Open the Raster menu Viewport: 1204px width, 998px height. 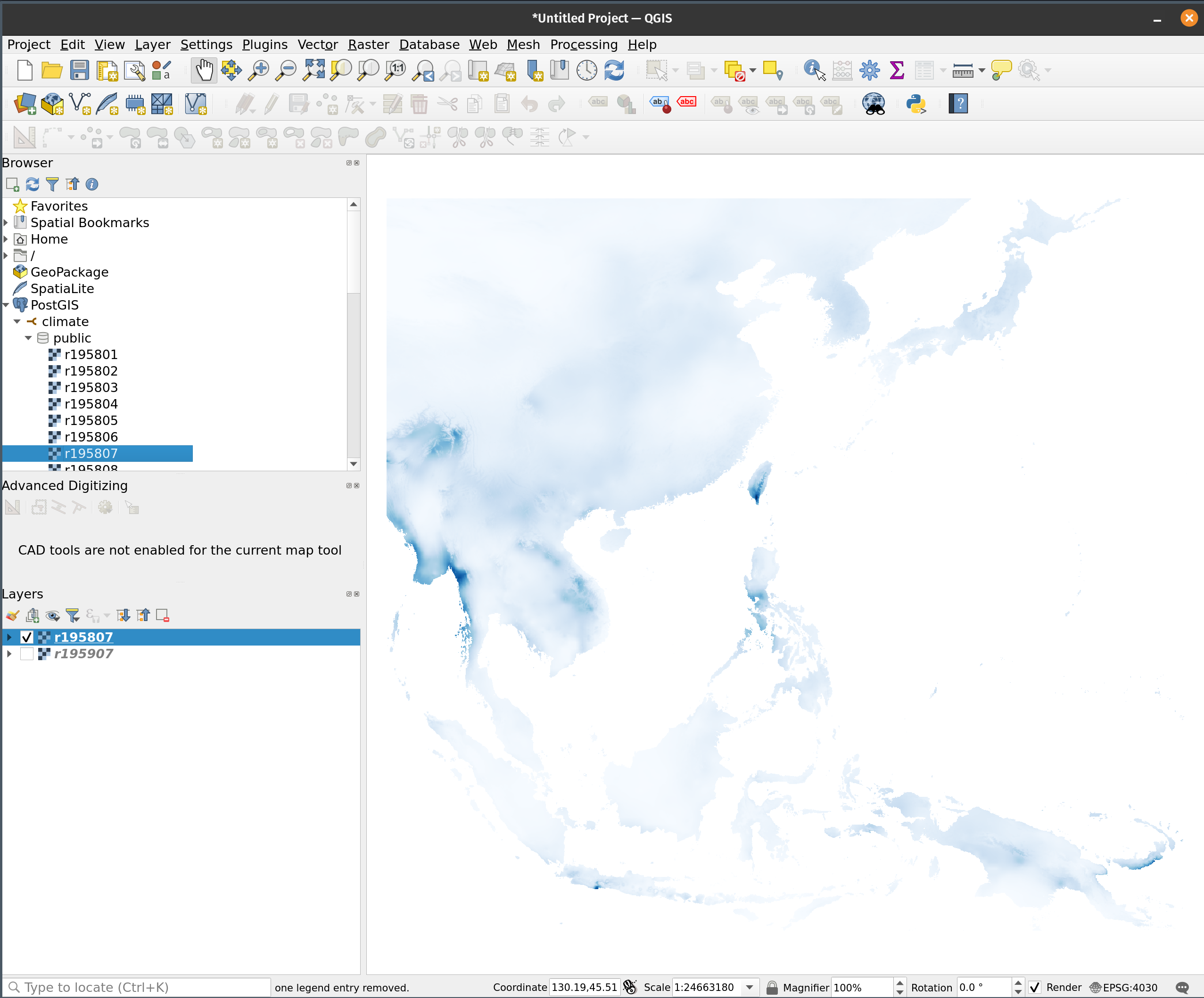368,45
